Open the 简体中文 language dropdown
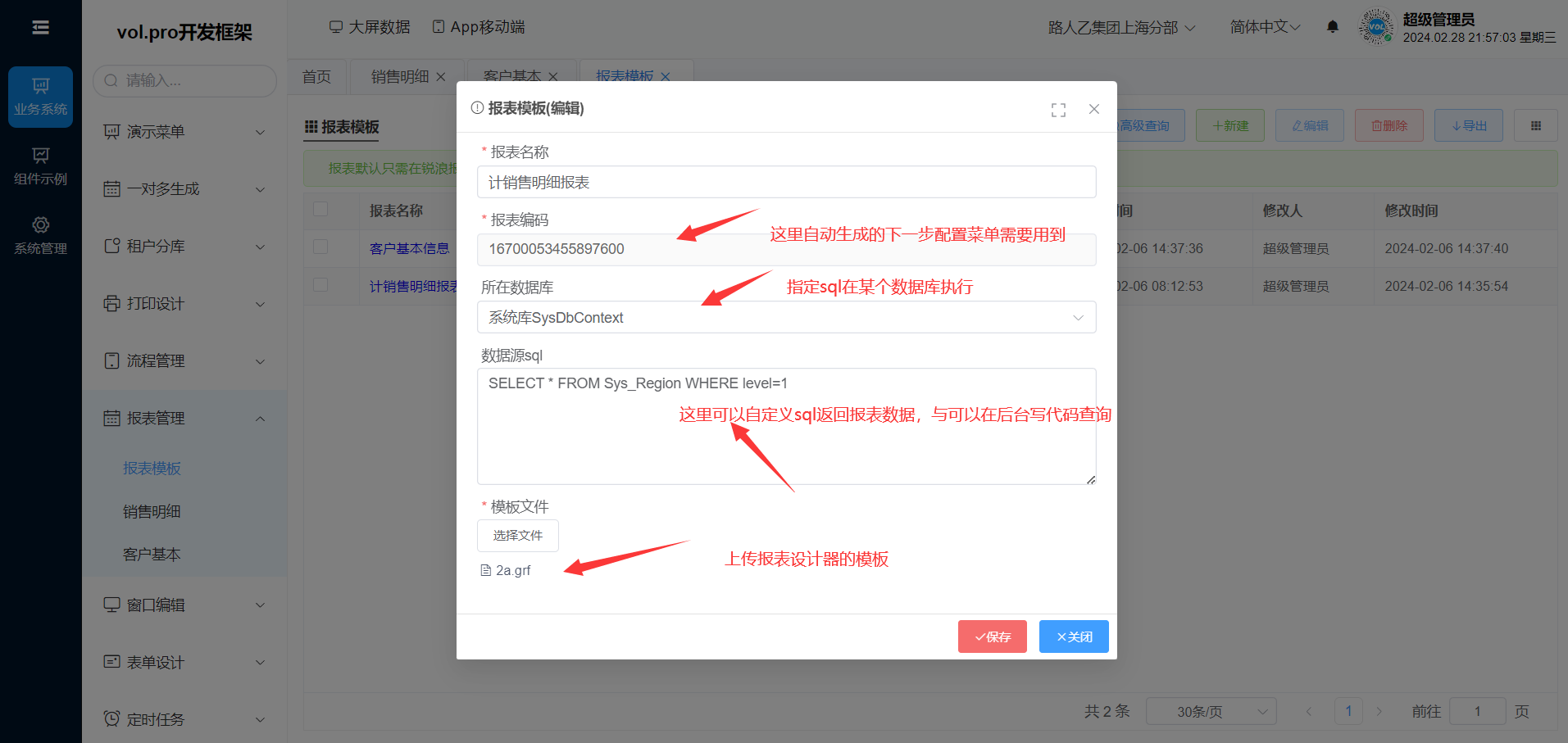 [x=1265, y=27]
